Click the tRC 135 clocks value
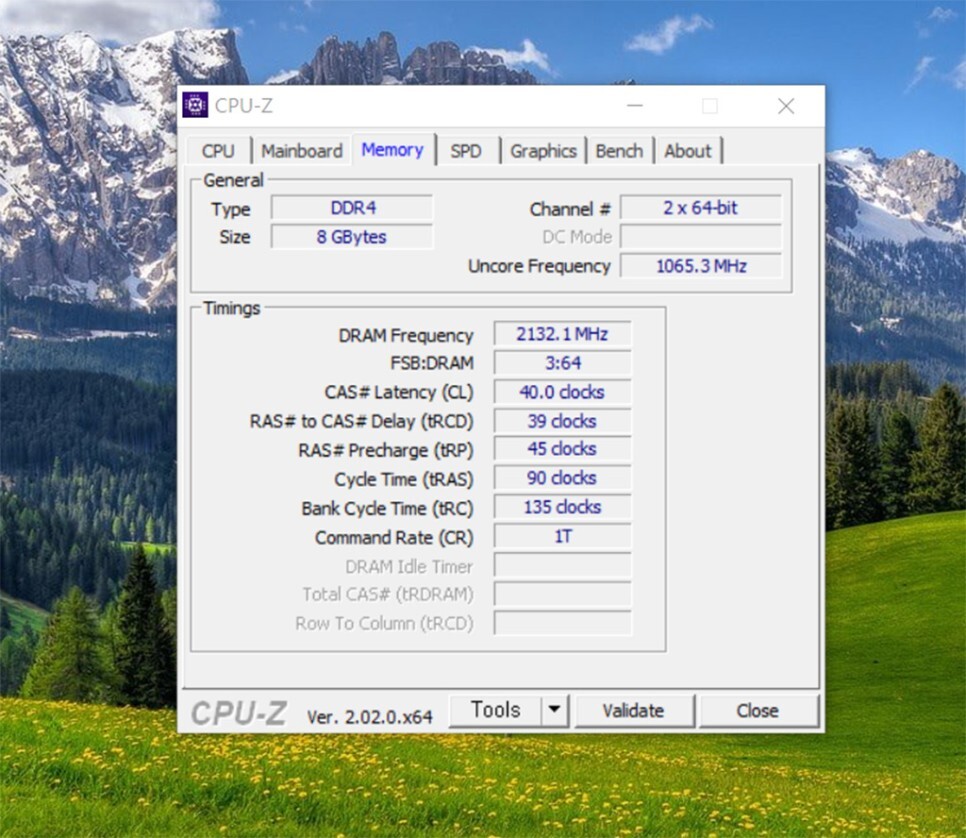Image resolution: width=966 pixels, height=838 pixels. [x=562, y=507]
